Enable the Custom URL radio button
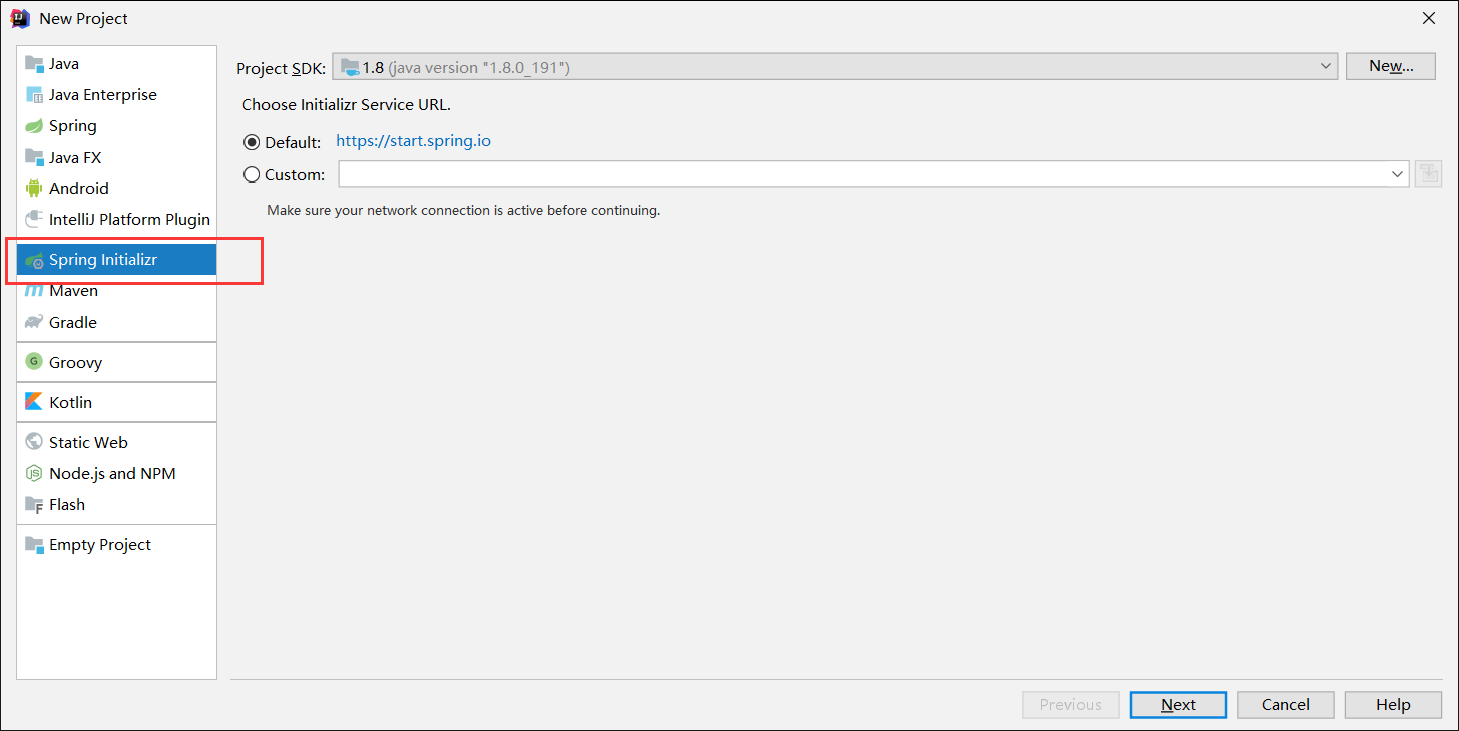The image size is (1459, 731). [252, 174]
